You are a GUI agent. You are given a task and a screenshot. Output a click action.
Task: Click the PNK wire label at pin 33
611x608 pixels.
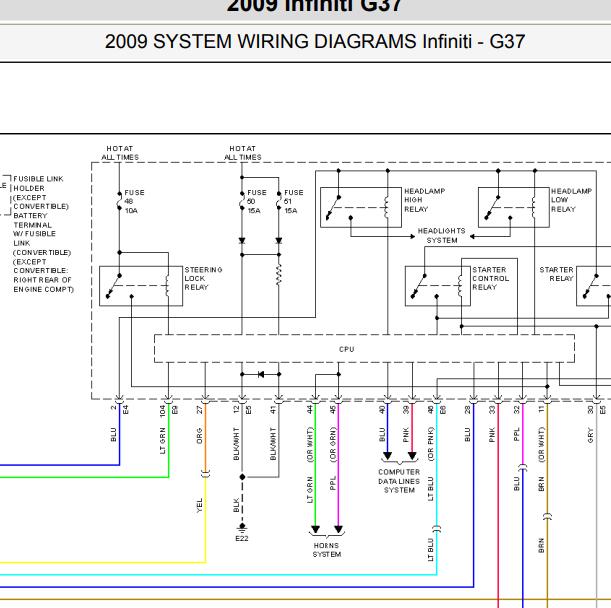pyautogui.click(x=492, y=435)
